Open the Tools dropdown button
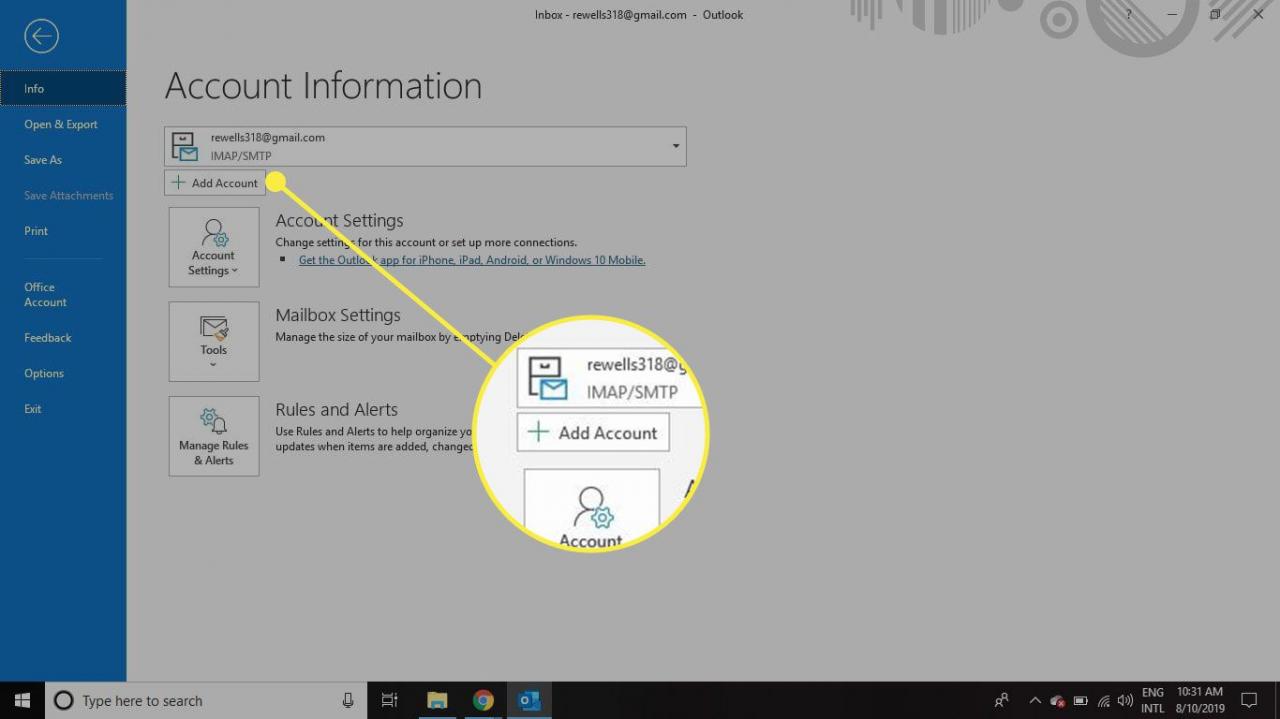Image resolution: width=1280 pixels, height=719 pixels. click(214, 341)
